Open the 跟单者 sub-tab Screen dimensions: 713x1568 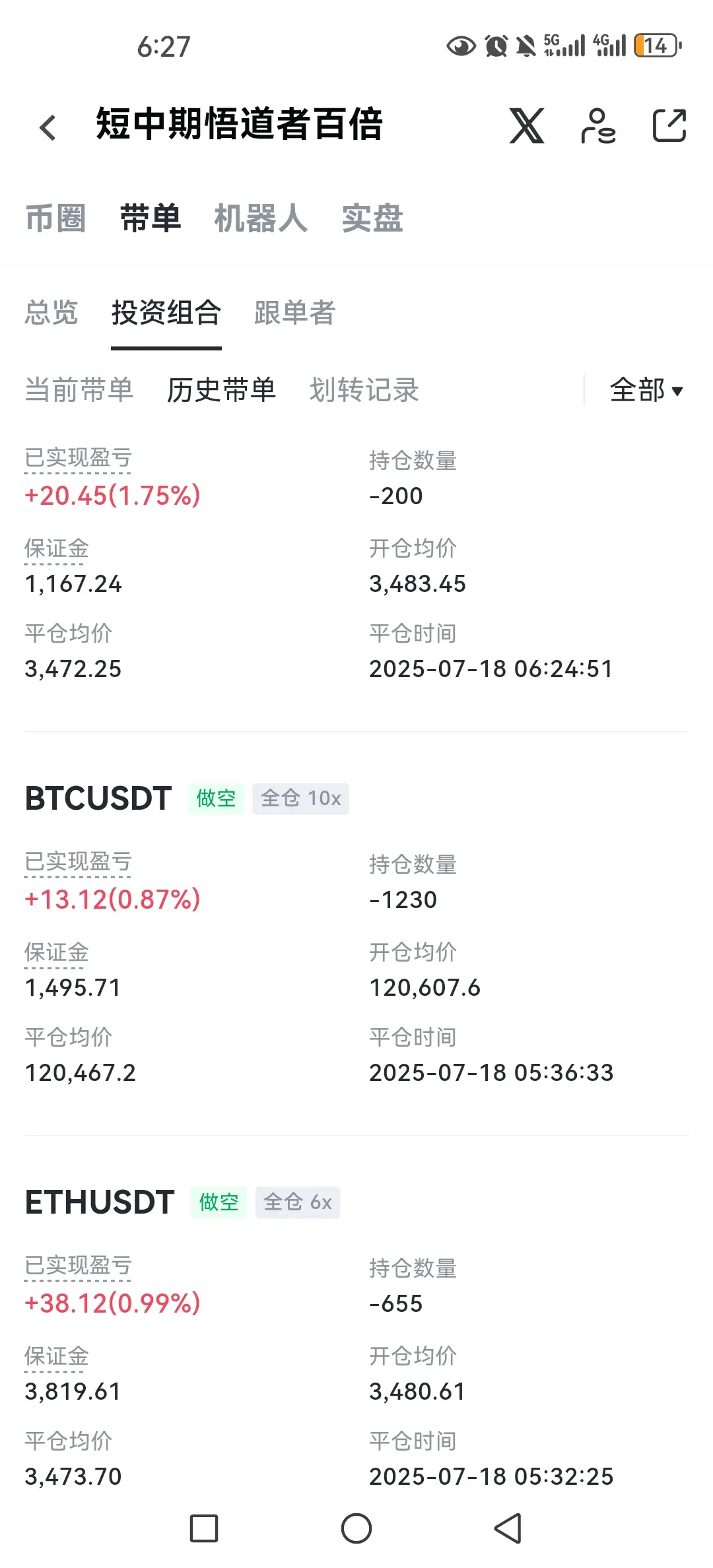tap(294, 313)
